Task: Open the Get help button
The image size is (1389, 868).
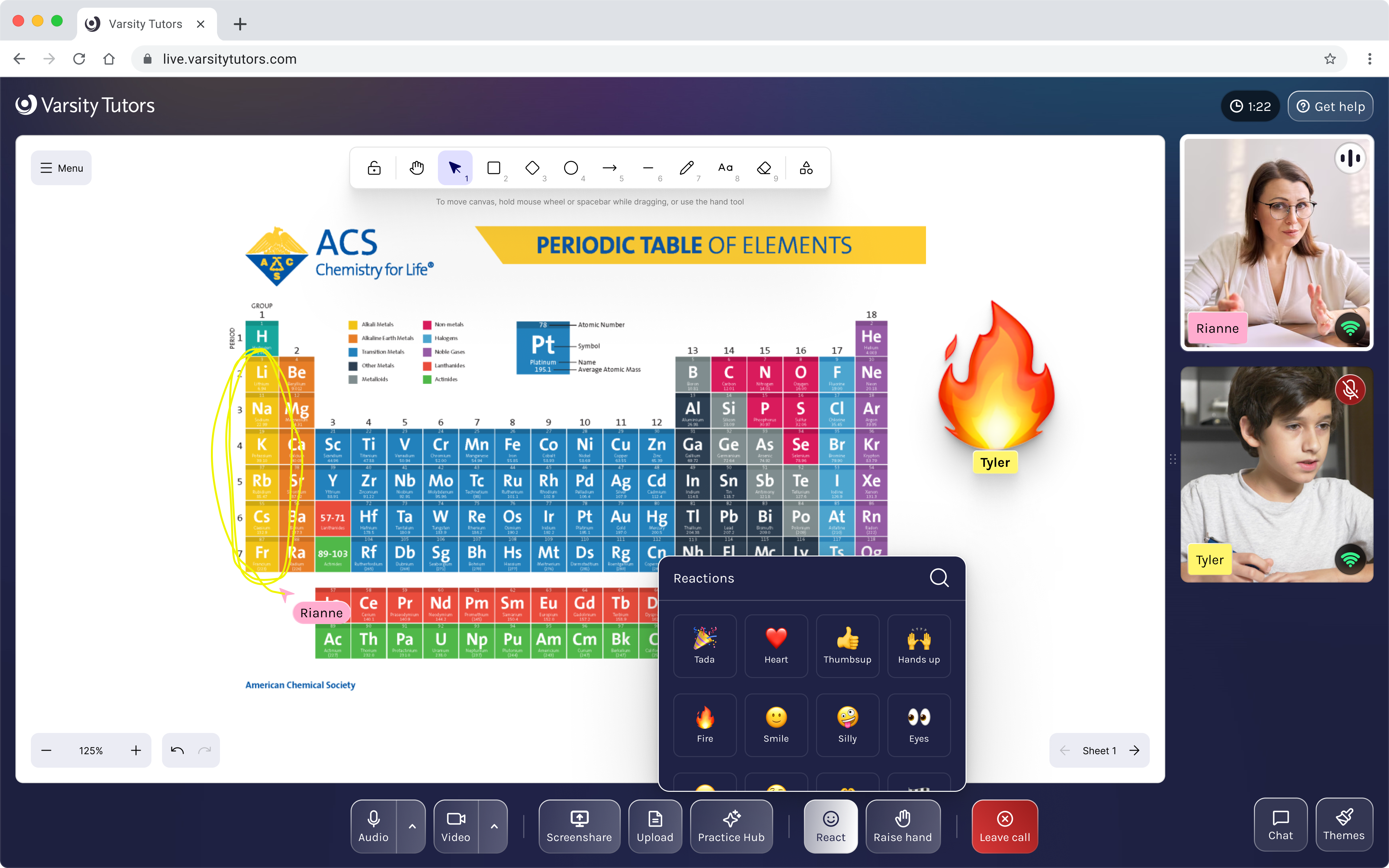Action: [1330, 107]
